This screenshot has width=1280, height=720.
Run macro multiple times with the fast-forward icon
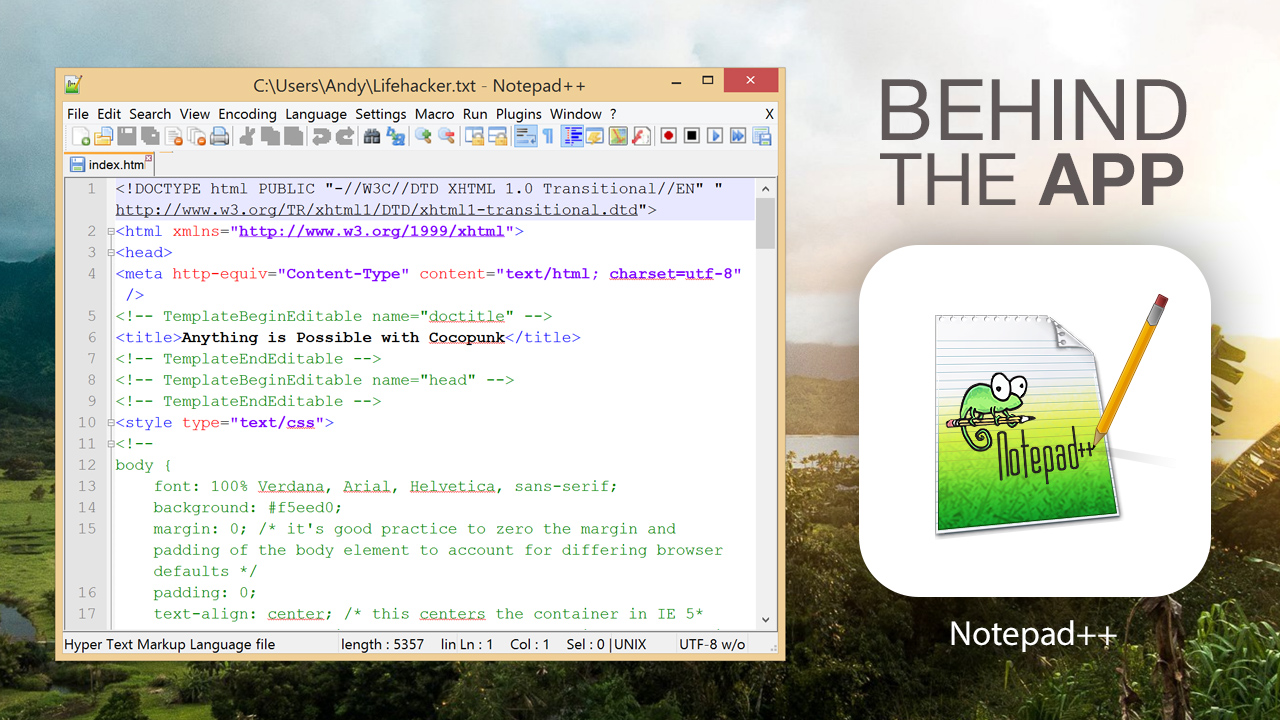pyautogui.click(x=738, y=136)
